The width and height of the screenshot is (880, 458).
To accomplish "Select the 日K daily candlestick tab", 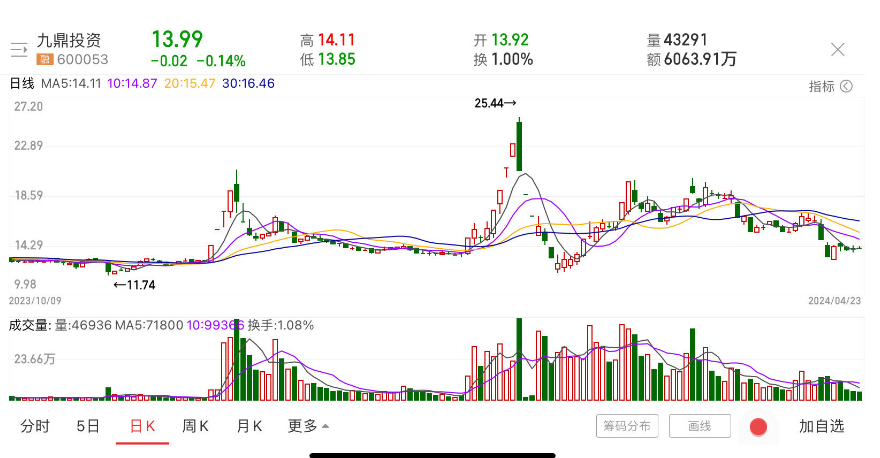I will (x=141, y=426).
